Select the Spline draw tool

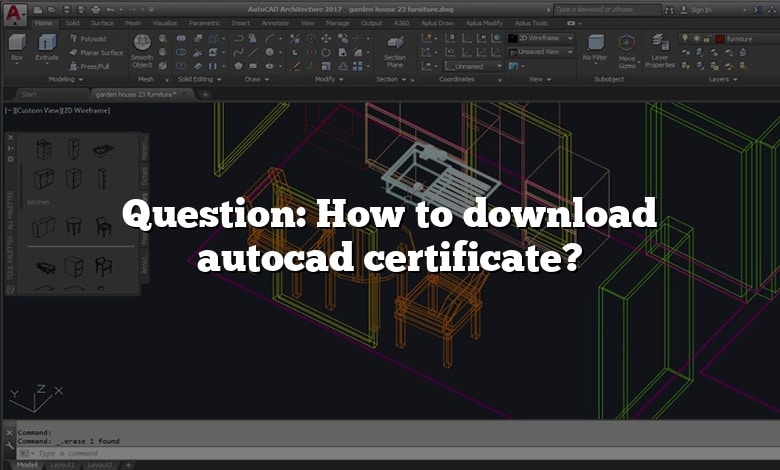pyautogui.click(x=238, y=52)
